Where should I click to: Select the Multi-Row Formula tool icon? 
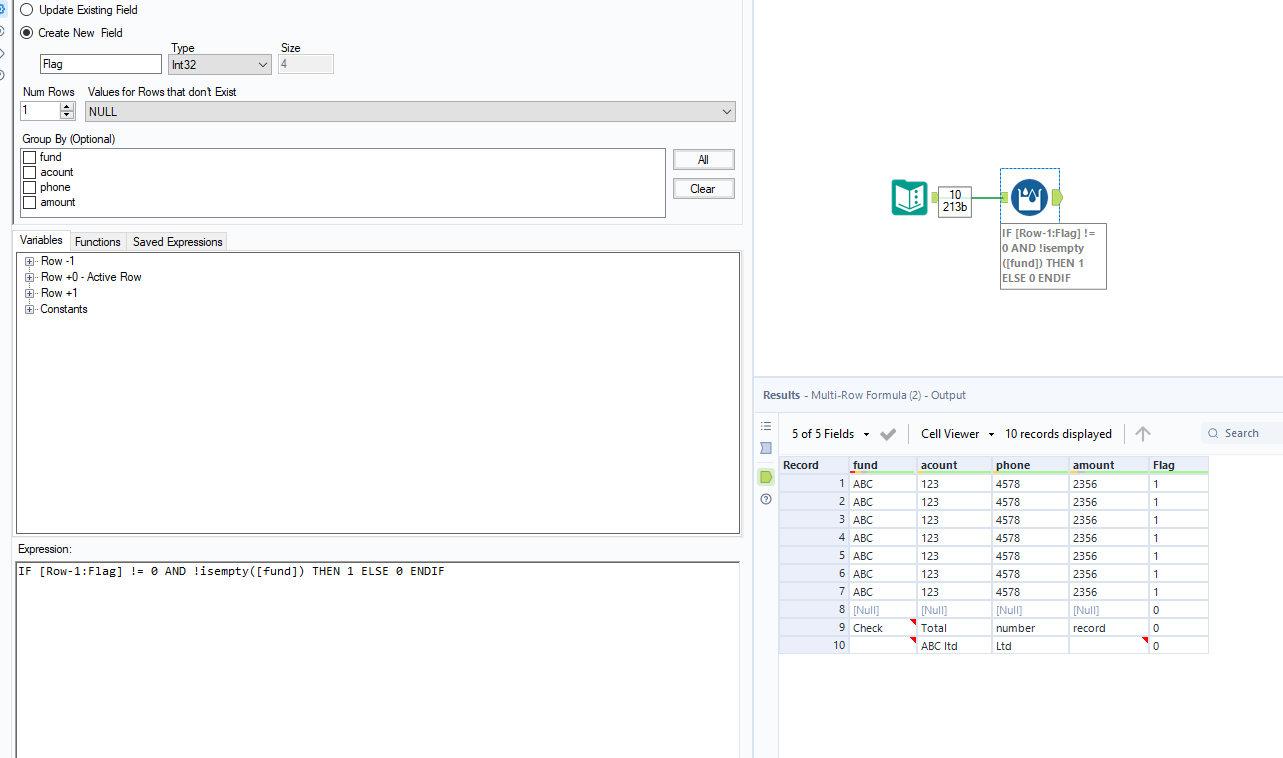click(x=1029, y=197)
